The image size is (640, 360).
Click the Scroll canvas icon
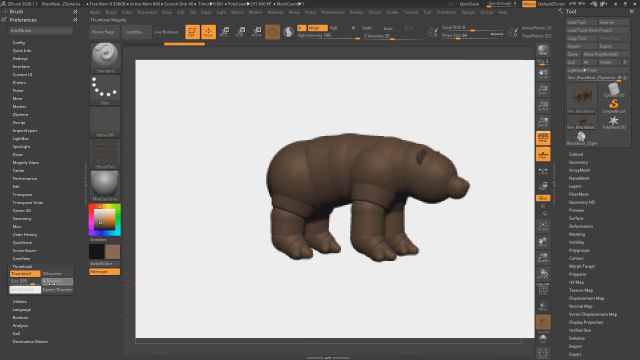click(x=543, y=74)
